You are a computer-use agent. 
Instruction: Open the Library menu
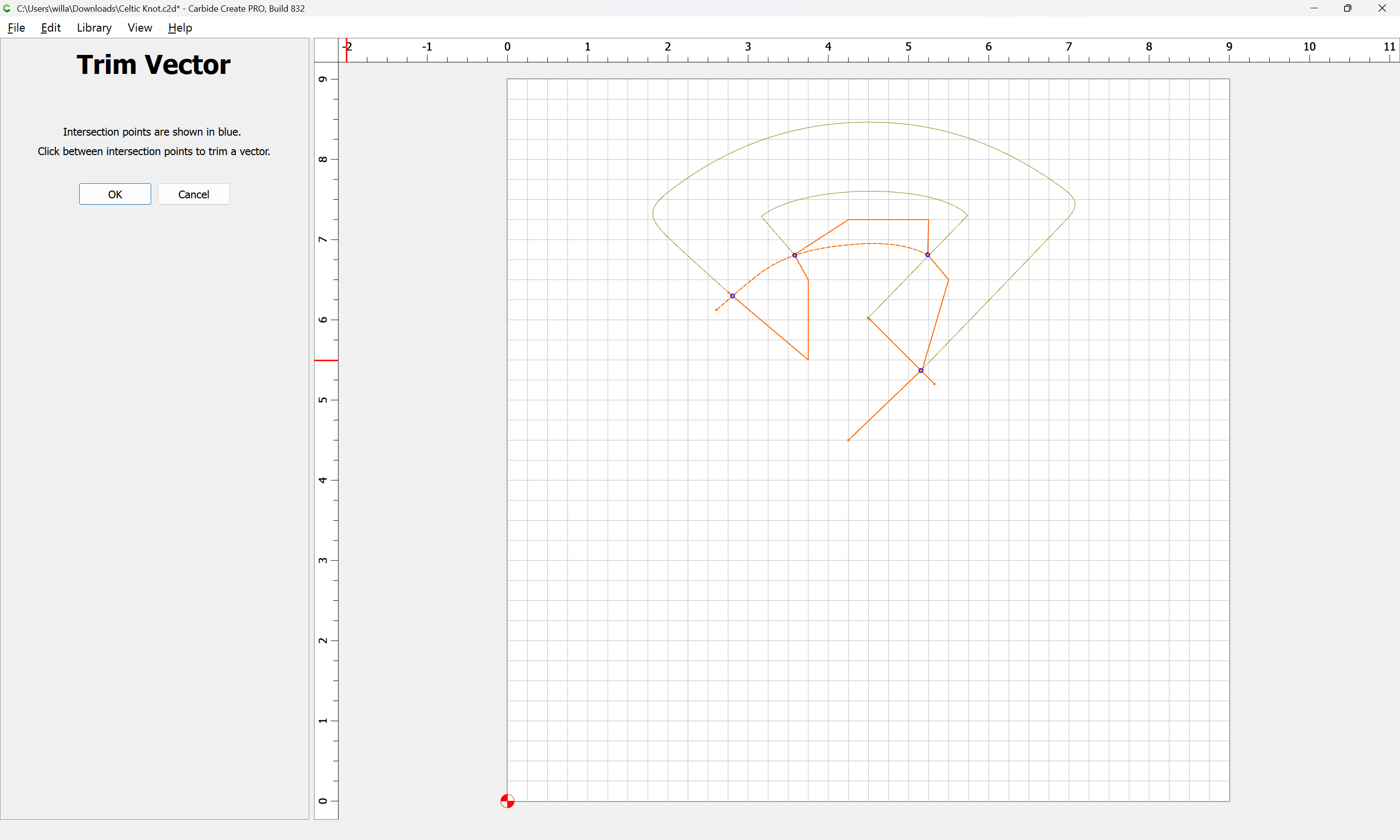point(94,28)
